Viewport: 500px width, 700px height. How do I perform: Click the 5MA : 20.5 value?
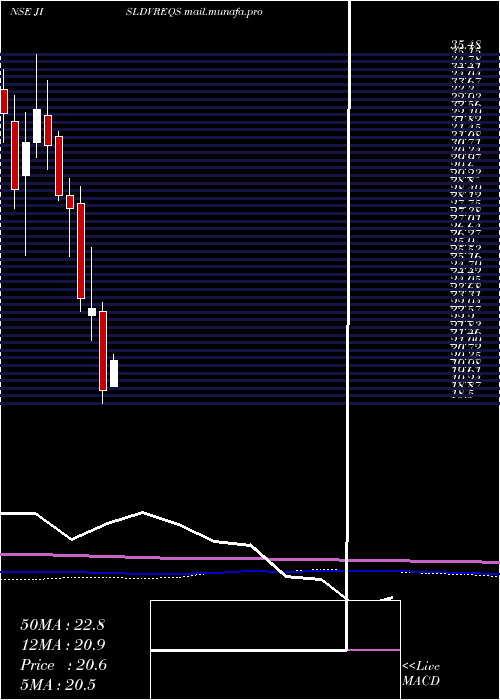point(58,685)
